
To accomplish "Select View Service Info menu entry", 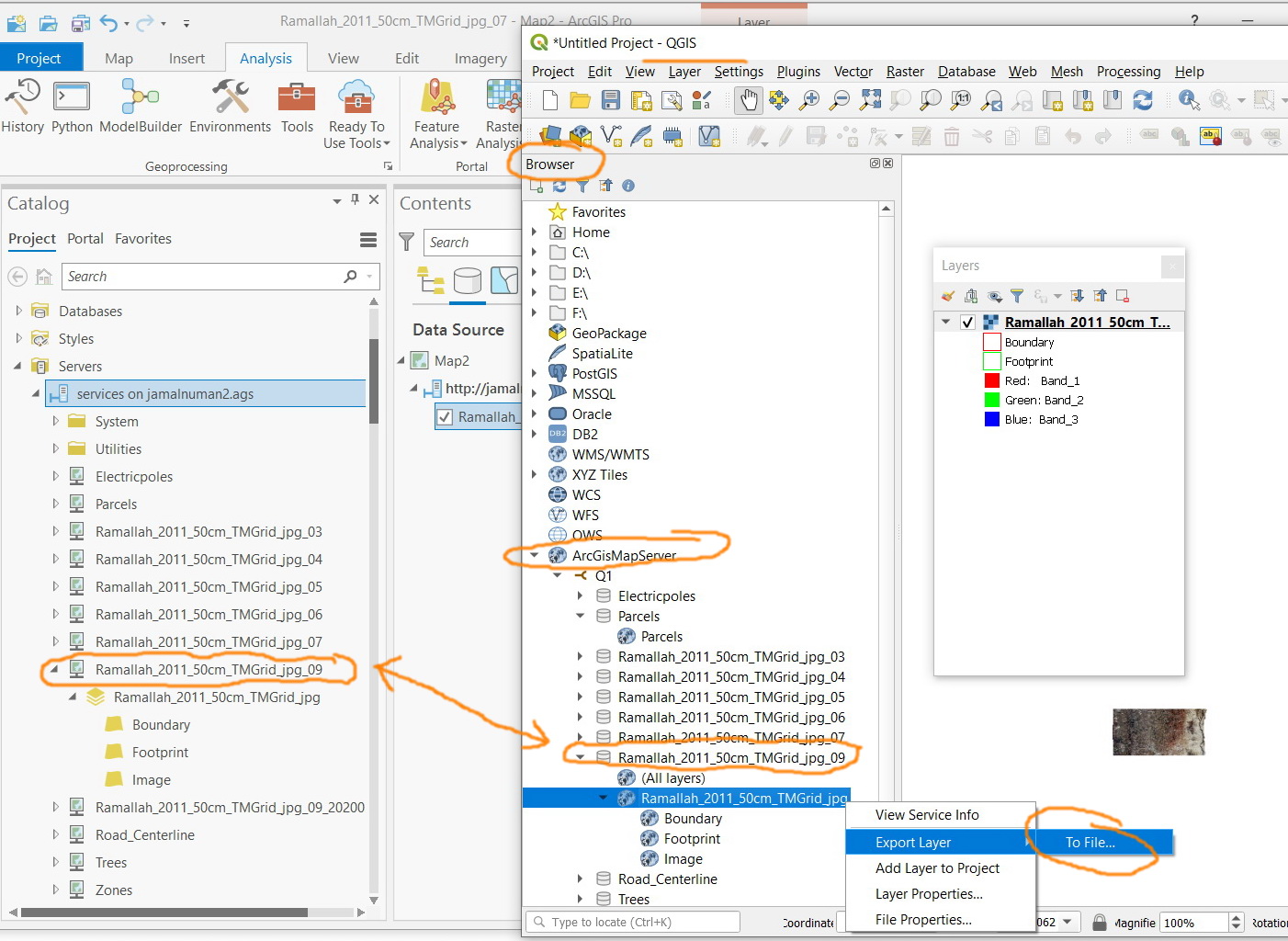I will [x=941, y=815].
